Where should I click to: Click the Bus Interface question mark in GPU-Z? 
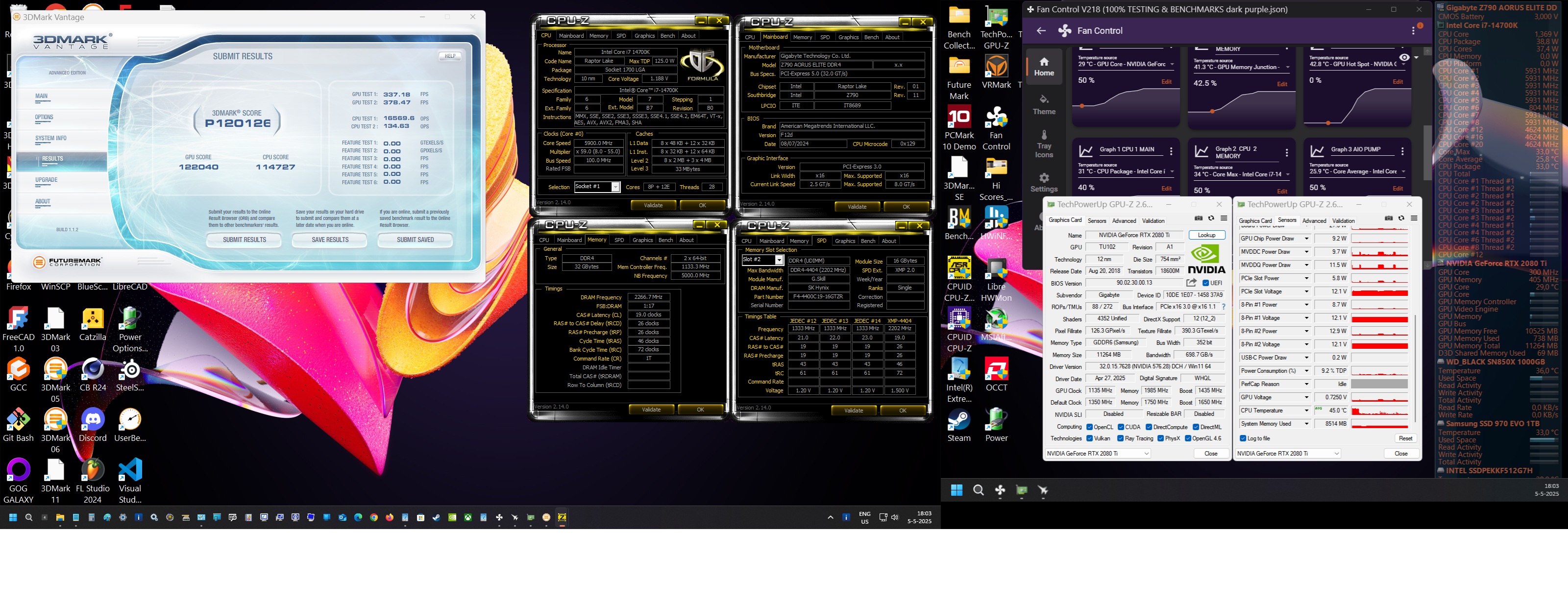point(1224,307)
